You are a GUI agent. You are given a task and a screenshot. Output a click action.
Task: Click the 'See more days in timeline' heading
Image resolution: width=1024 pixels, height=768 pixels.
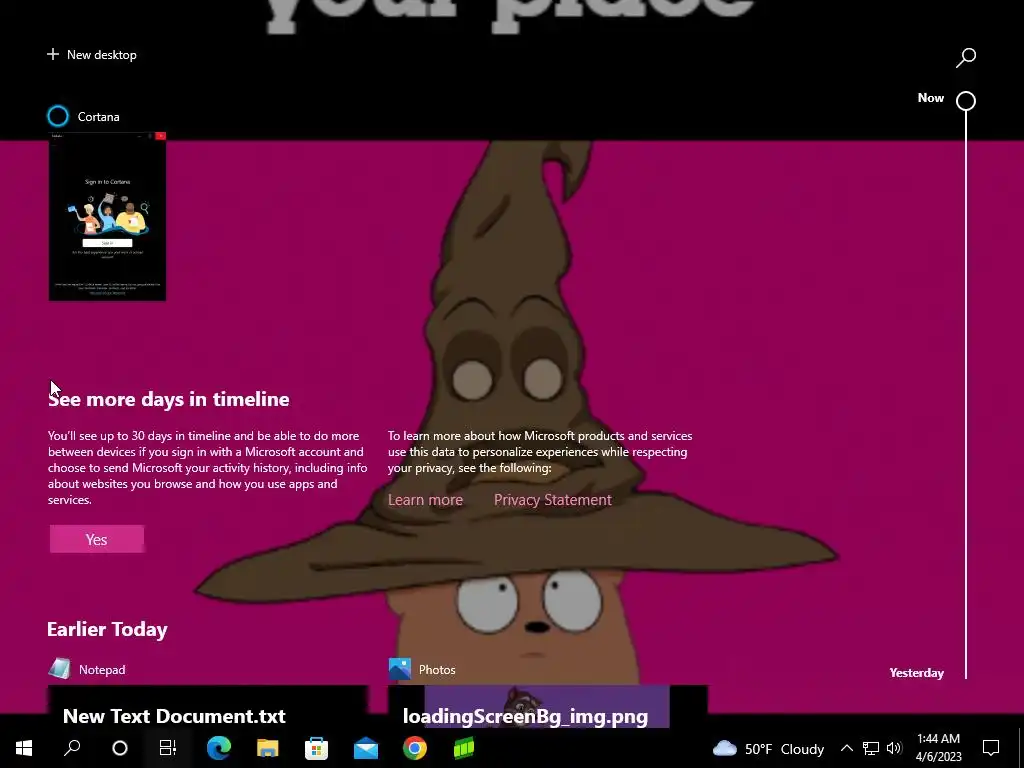tap(168, 399)
